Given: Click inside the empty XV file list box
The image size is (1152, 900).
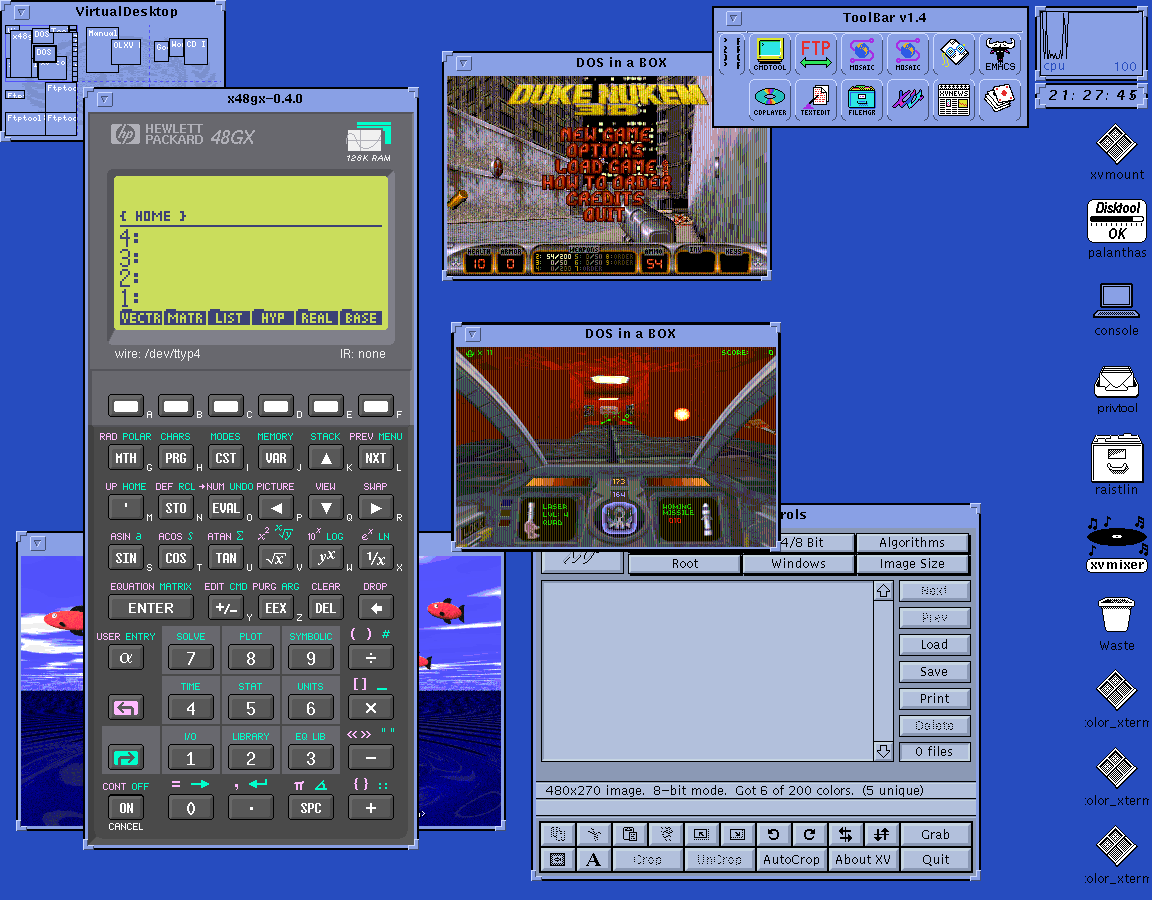Looking at the screenshot, I should [x=708, y=671].
